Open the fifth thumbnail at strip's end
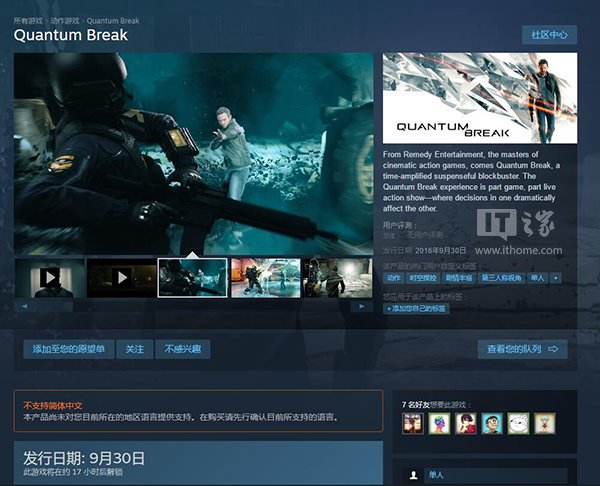Image resolution: width=600 pixels, height=486 pixels. coord(338,278)
